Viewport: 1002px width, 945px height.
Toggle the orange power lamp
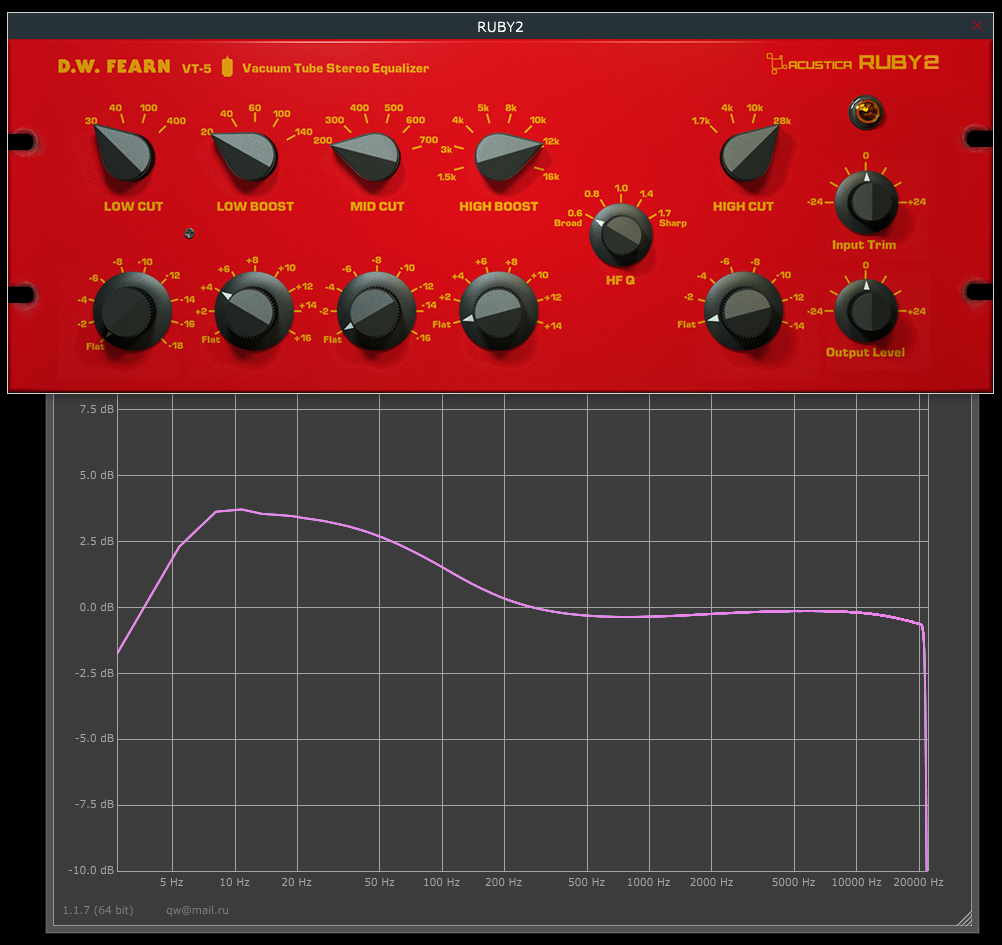click(x=866, y=113)
